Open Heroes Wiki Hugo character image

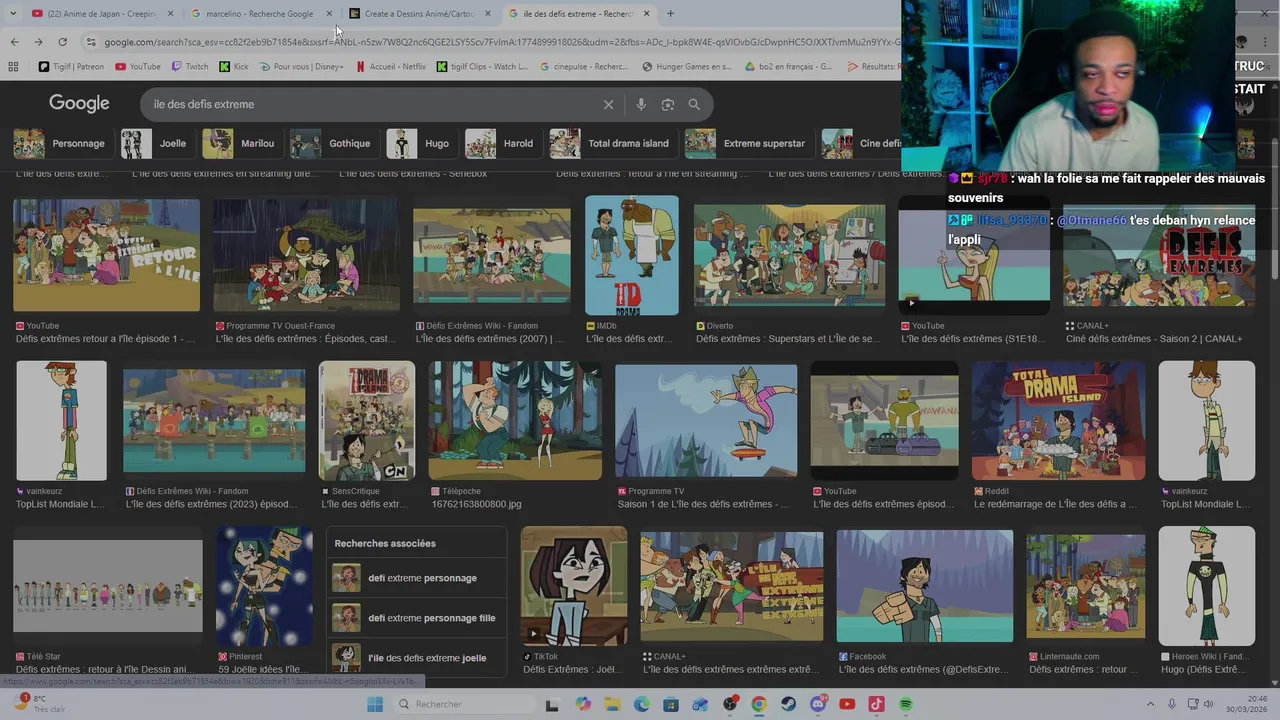[1207, 586]
